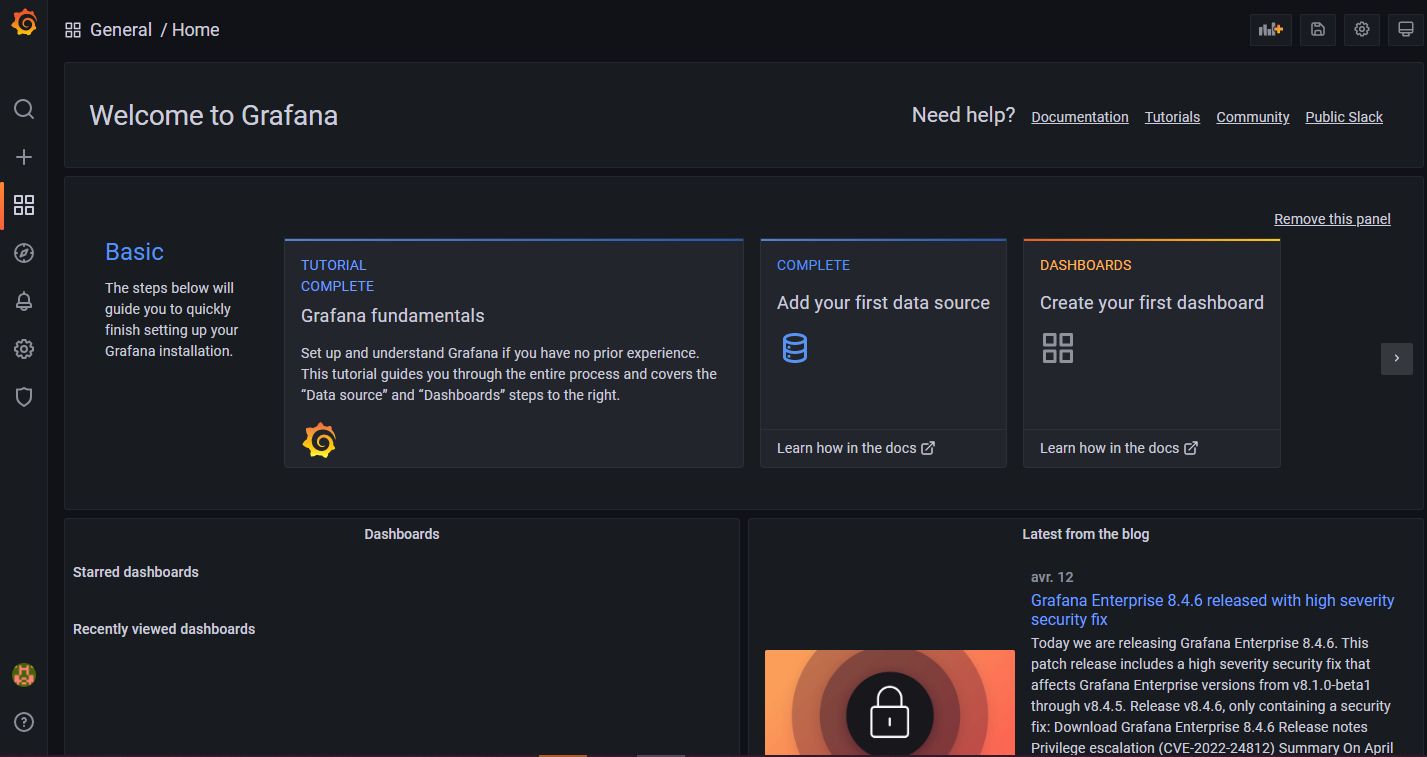Image resolution: width=1427 pixels, height=757 pixels.
Task: Open the Public Slack link
Action: [x=1344, y=117]
